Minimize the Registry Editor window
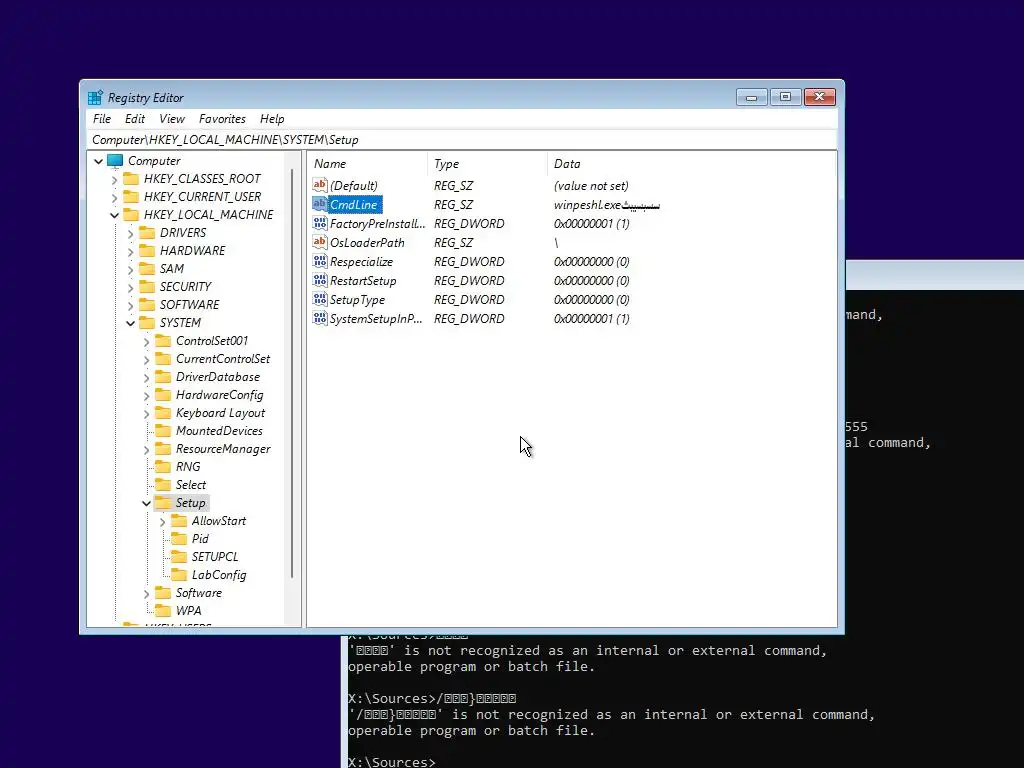 click(752, 97)
